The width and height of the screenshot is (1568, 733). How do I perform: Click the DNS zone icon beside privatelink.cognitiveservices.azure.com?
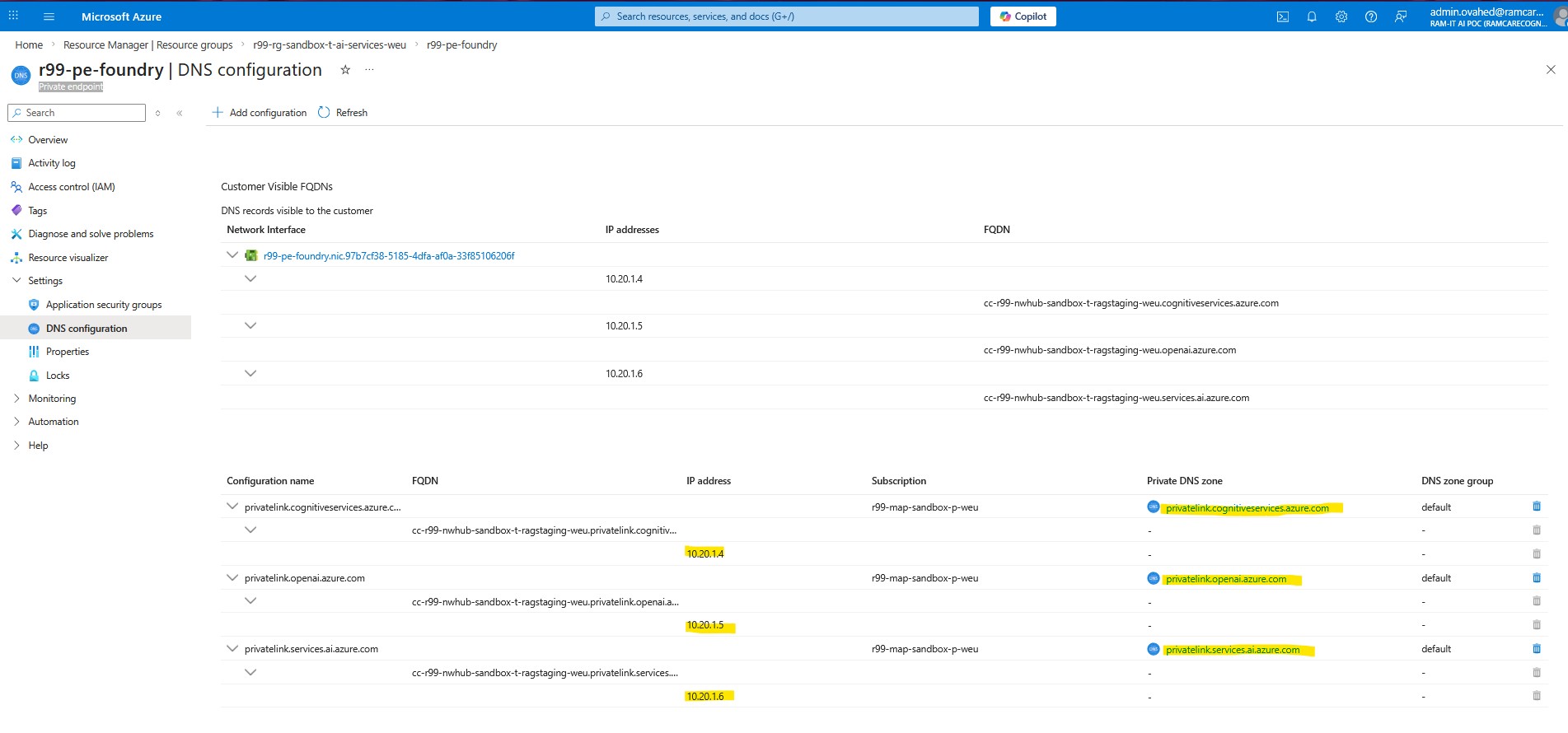coord(1154,507)
